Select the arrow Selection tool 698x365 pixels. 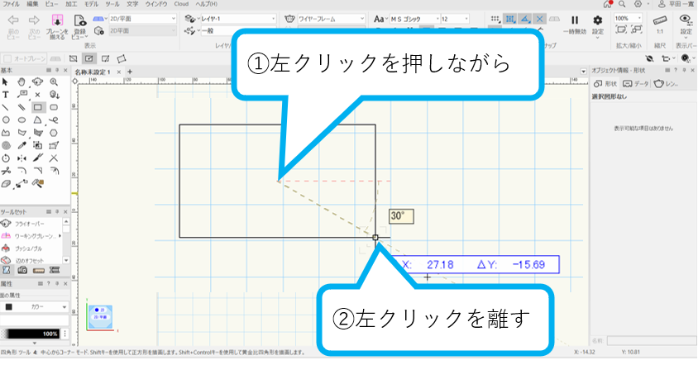pyautogui.click(x=5, y=82)
